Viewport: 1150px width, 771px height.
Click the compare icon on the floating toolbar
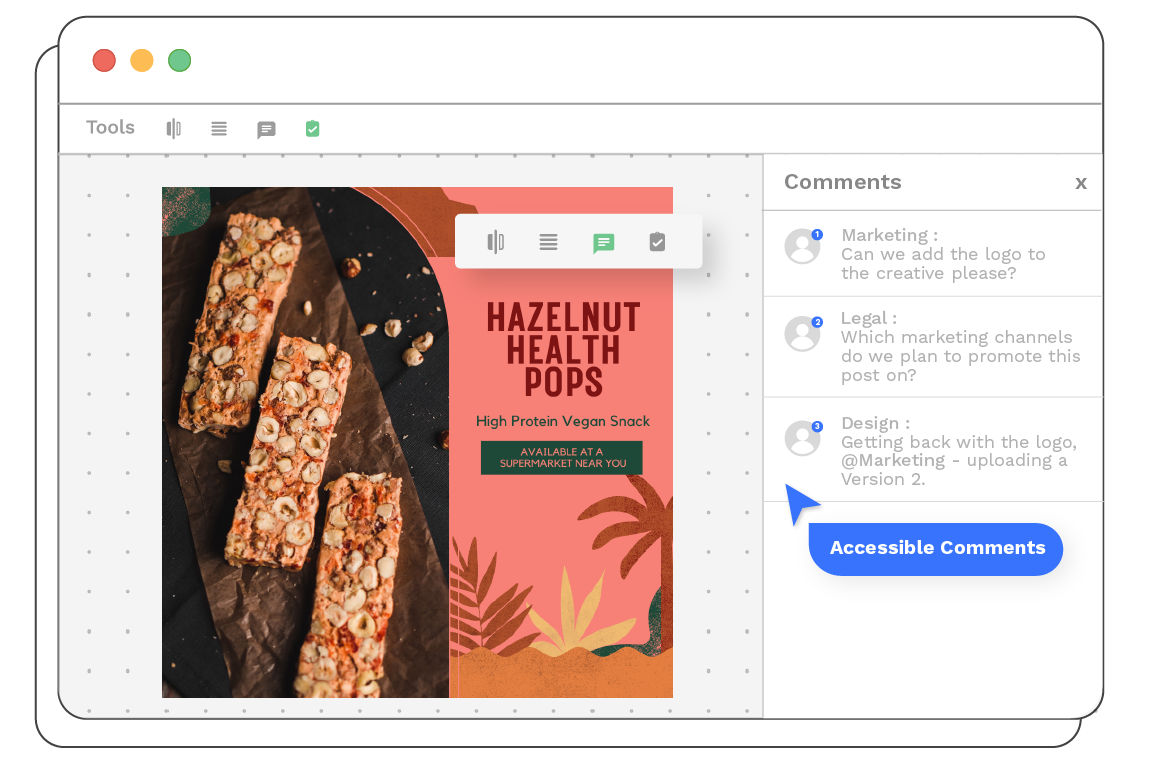[495, 242]
